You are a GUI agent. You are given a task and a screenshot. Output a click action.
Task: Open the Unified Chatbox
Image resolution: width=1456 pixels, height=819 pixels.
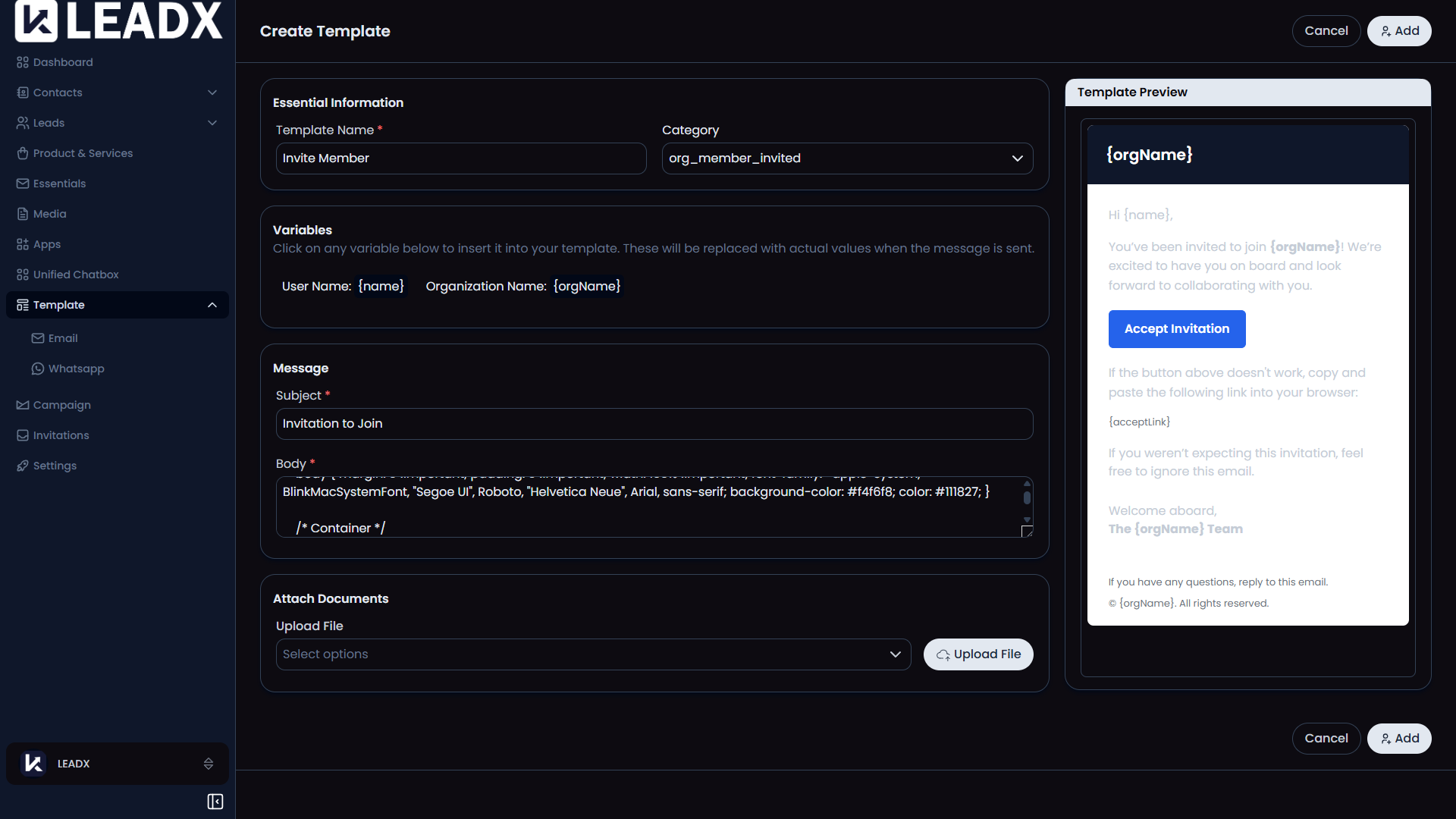76,274
